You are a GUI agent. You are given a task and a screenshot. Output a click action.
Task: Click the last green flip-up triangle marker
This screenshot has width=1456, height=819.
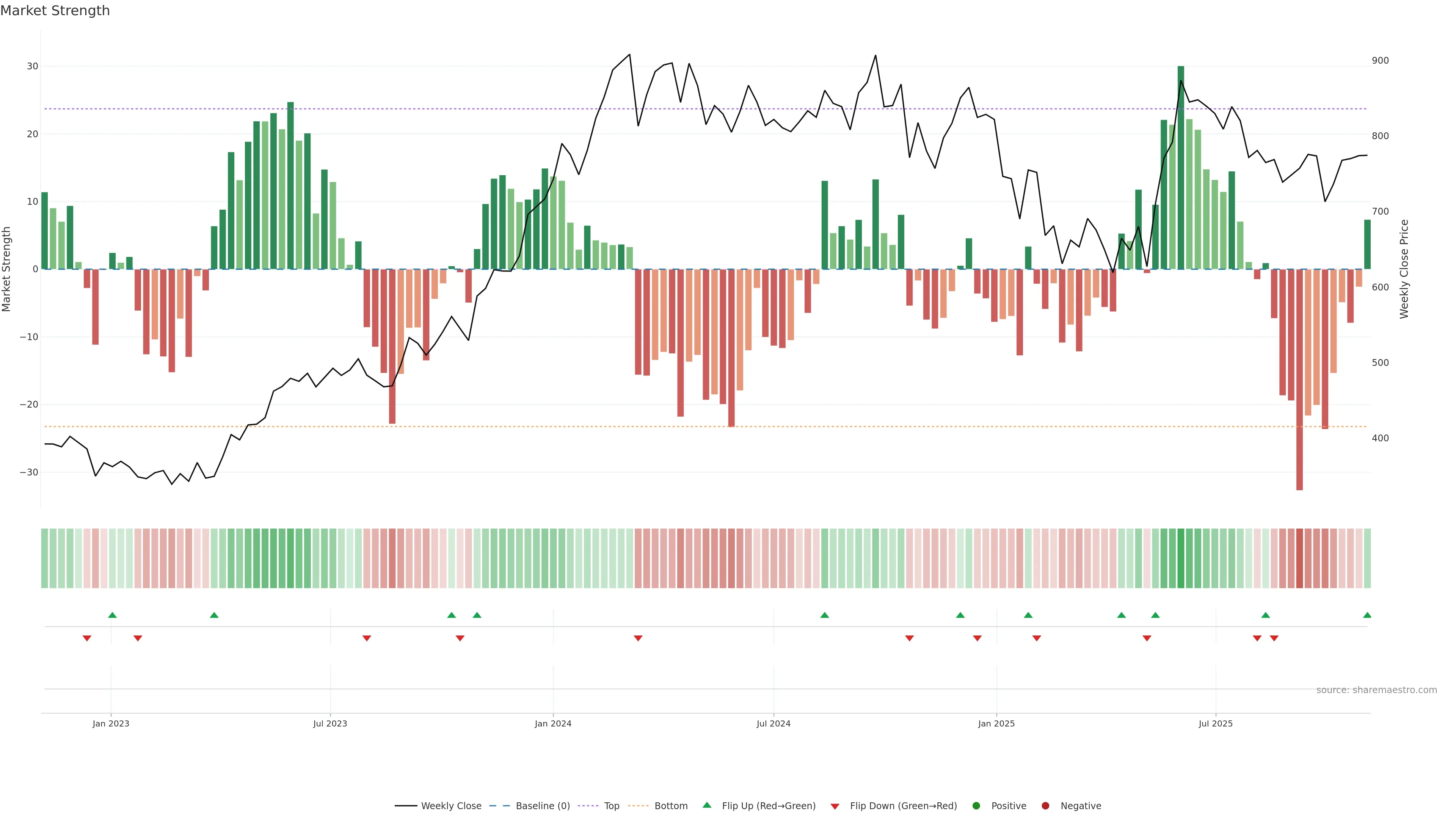[x=1367, y=615]
